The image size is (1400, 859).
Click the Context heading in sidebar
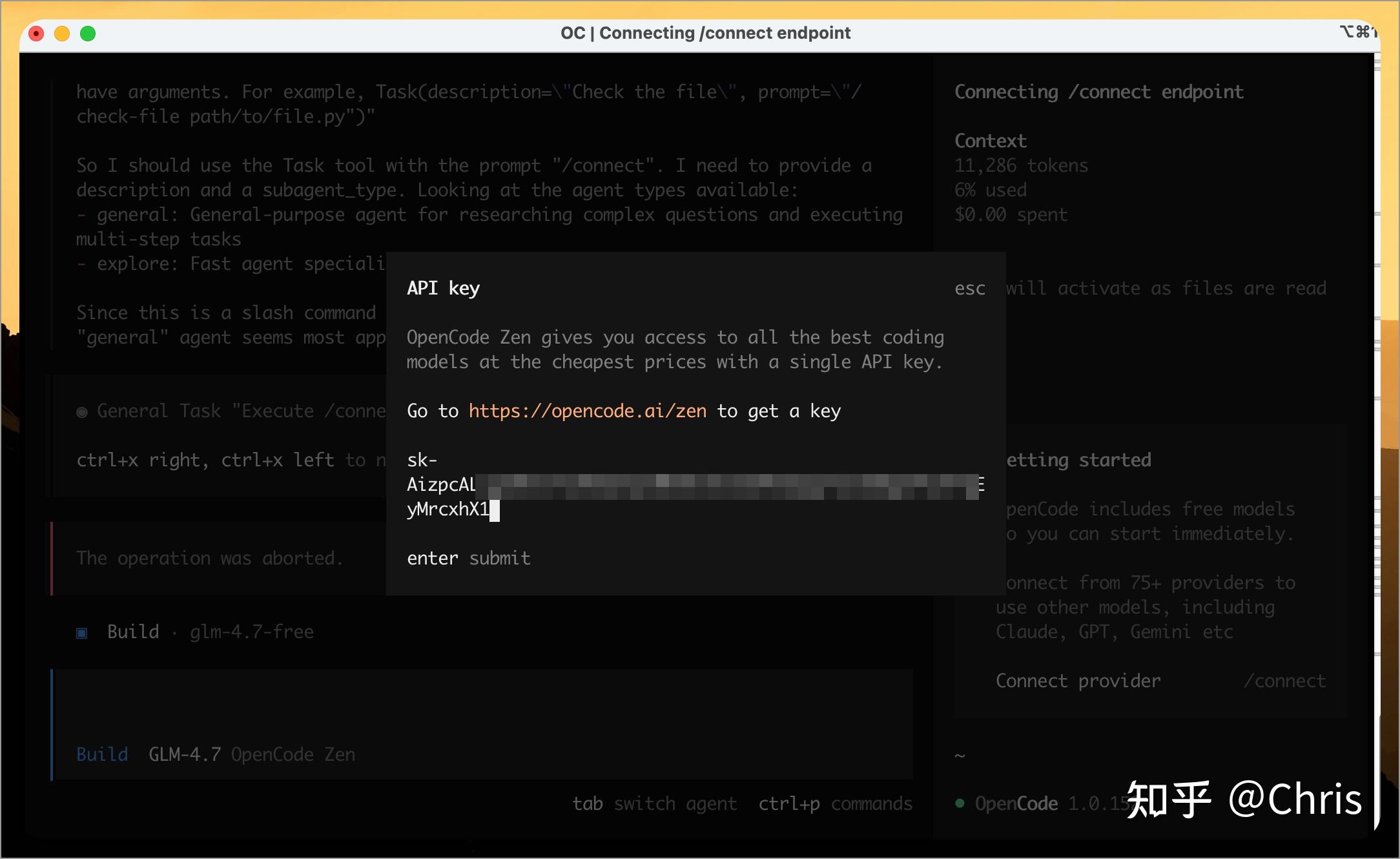click(x=991, y=141)
